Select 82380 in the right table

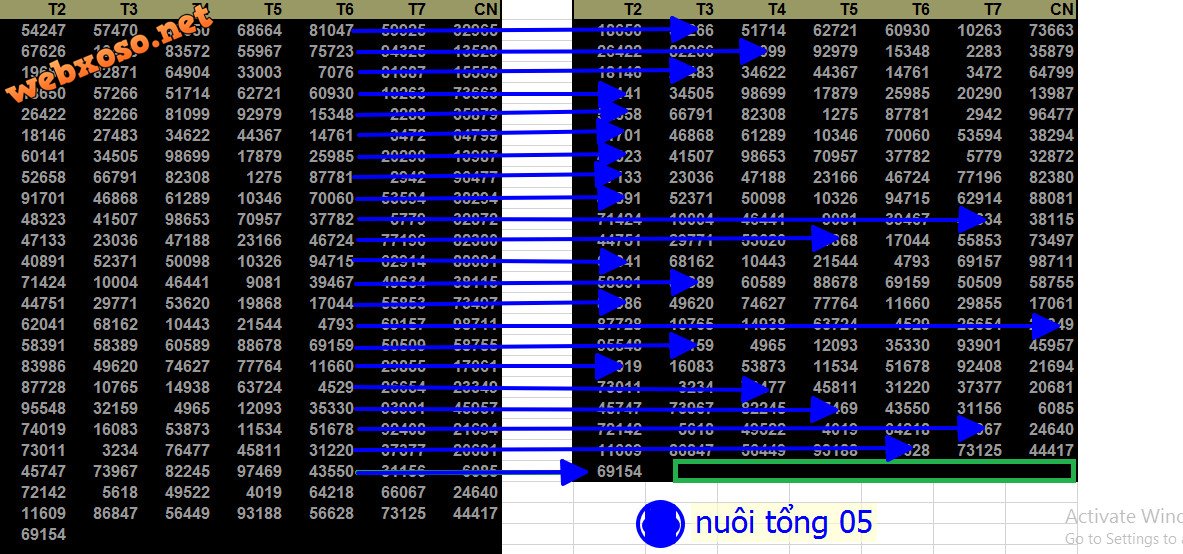coord(1050,178)
